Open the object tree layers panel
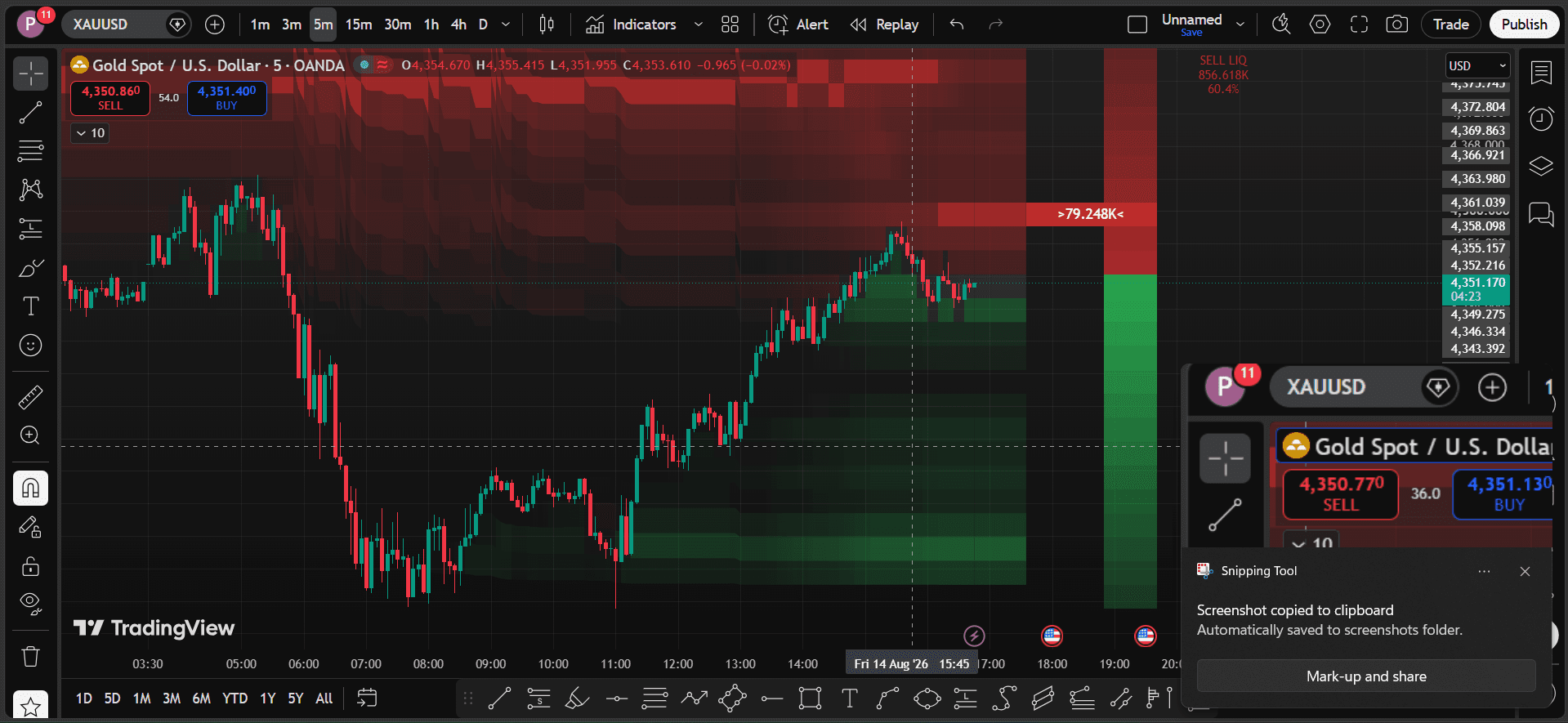The height and width of the screenshot is (723, 1568). point(1541,166)
